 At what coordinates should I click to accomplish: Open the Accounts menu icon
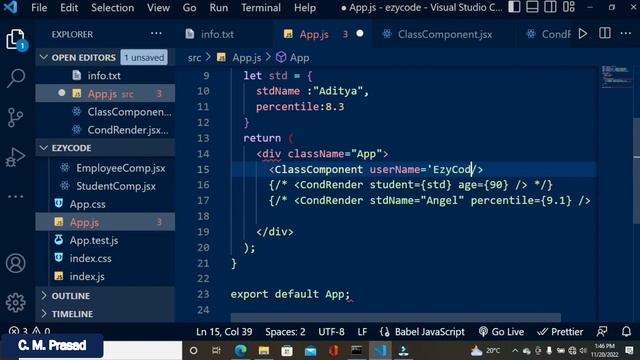(16, 263)
